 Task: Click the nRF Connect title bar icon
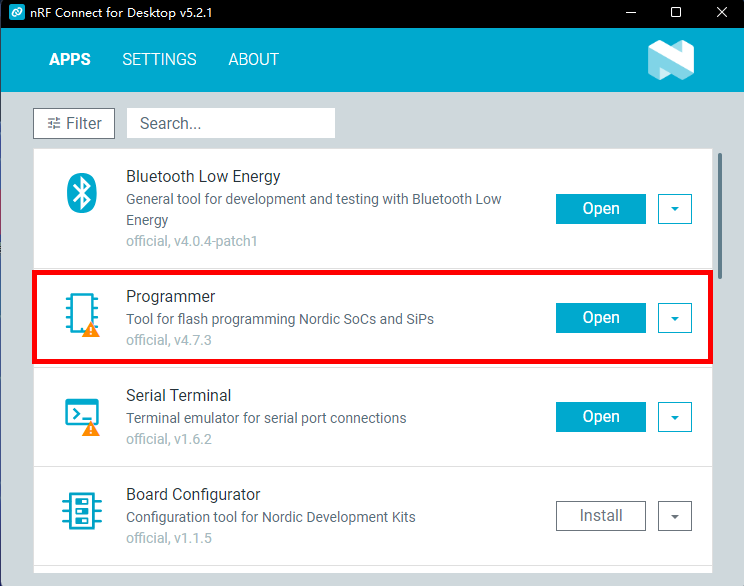17,12
